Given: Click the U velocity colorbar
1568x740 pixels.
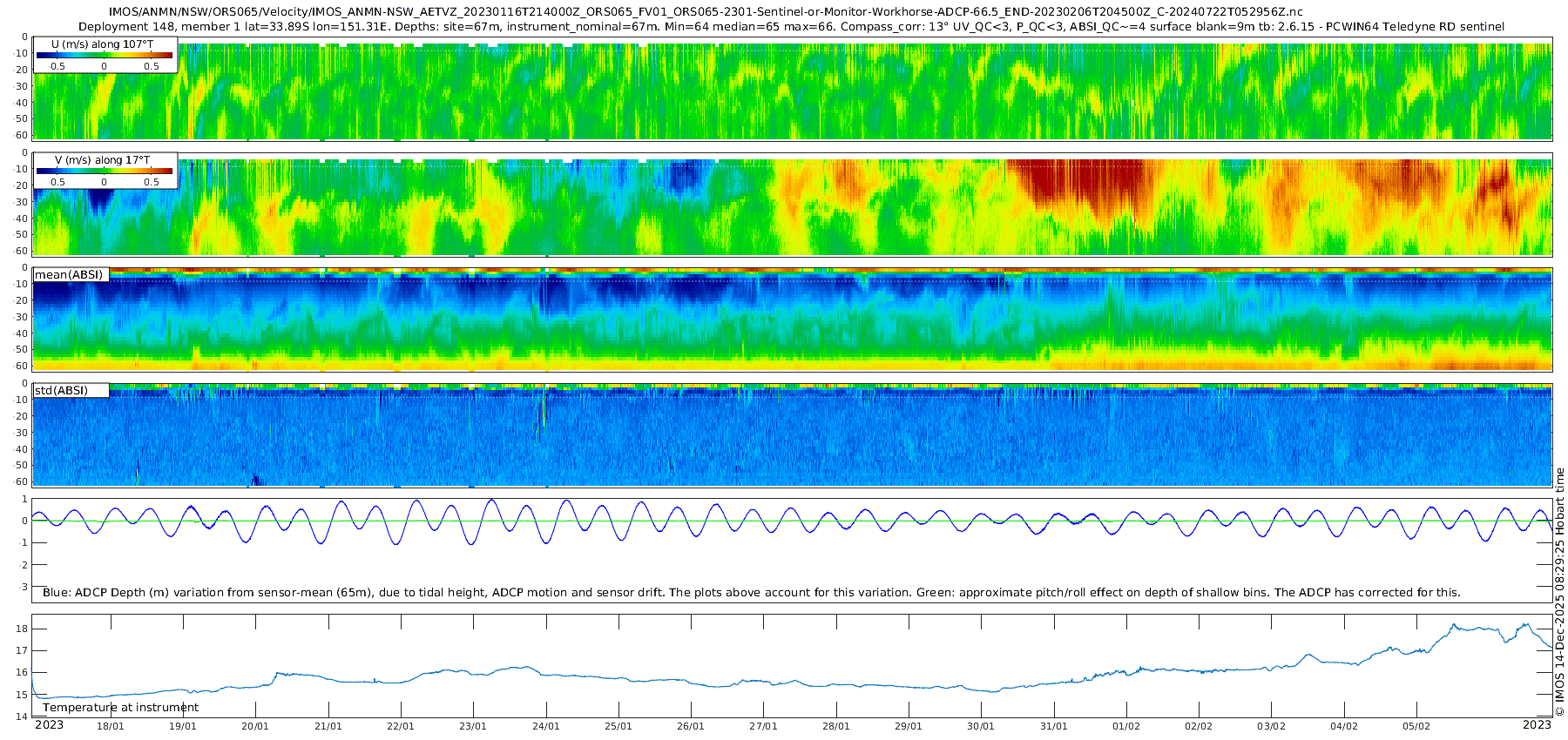Looking at the screenshot, I should pos(105,55).
